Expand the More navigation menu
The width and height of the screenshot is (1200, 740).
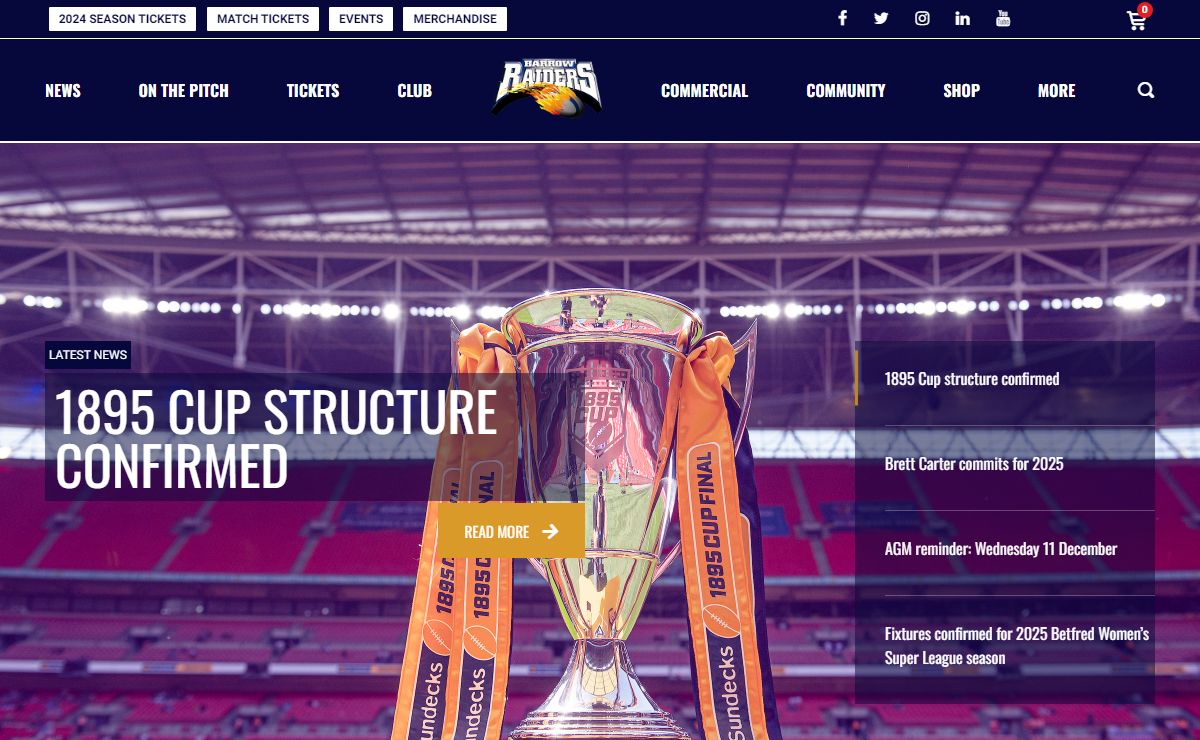[x=1056, y=90]
